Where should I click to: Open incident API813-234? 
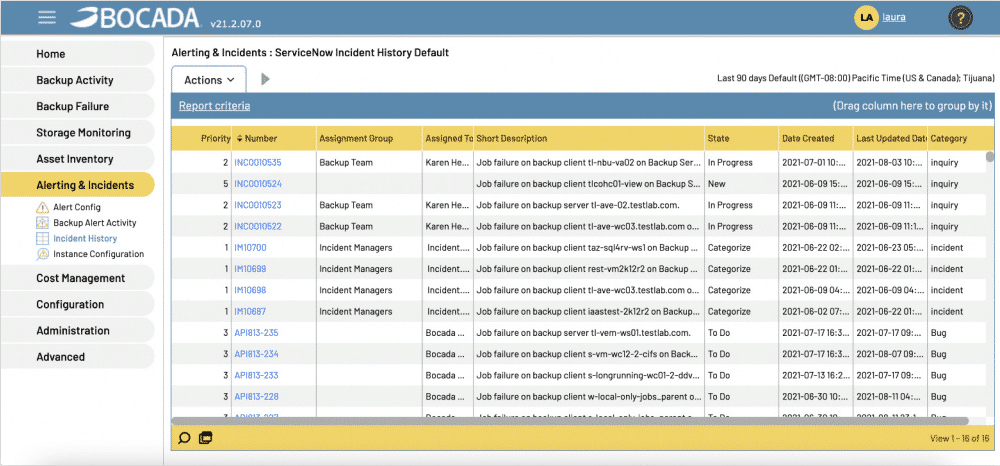click(x=256, y=354)
